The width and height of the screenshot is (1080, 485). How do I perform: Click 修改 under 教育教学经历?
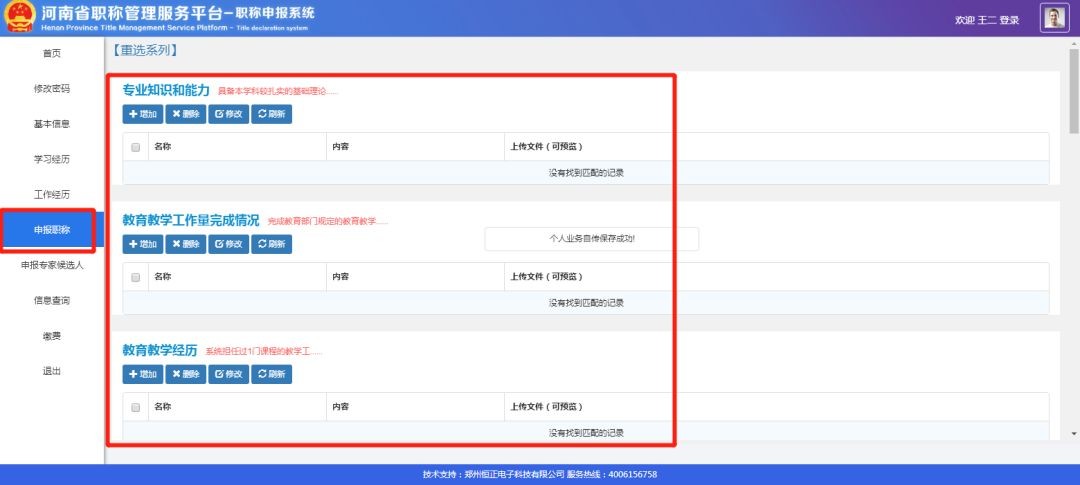point(228,374)
